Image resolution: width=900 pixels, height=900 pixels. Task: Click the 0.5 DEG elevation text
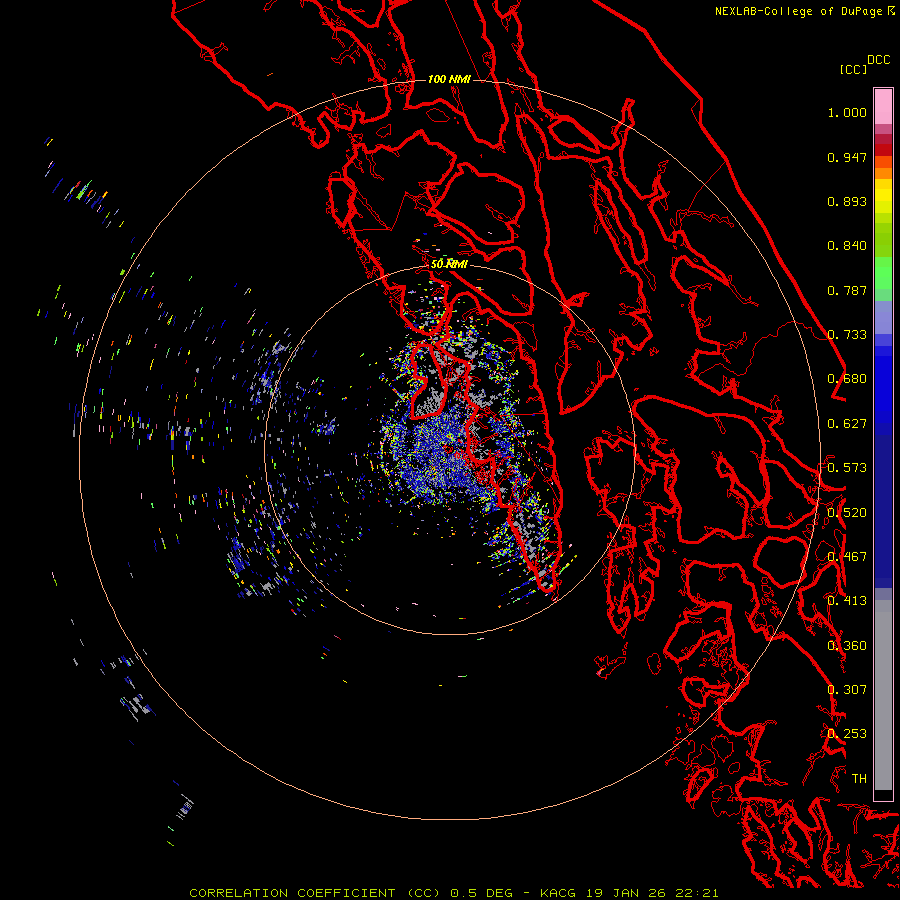(483, 893)
